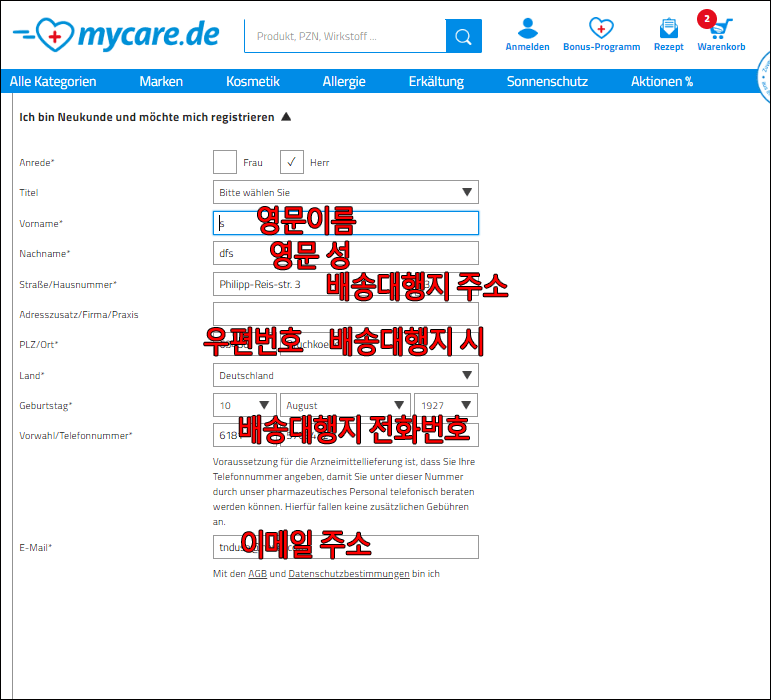Open the Warenkorb shopping cart icon
771x700 pixels.
(721, 29)
